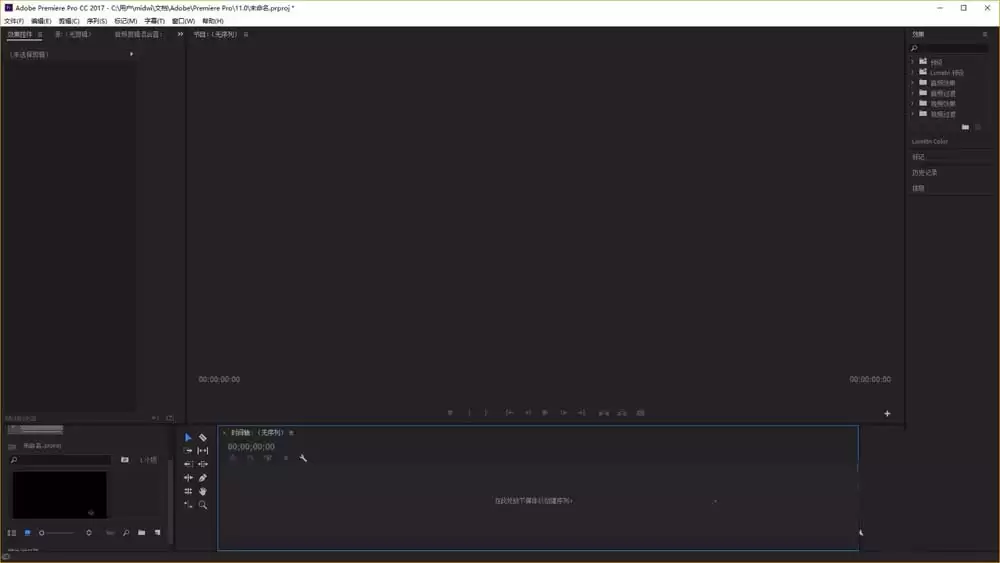Expand fifth folder in Effects tree
This screenshot has height=563, width=1000.
[913, 103]
